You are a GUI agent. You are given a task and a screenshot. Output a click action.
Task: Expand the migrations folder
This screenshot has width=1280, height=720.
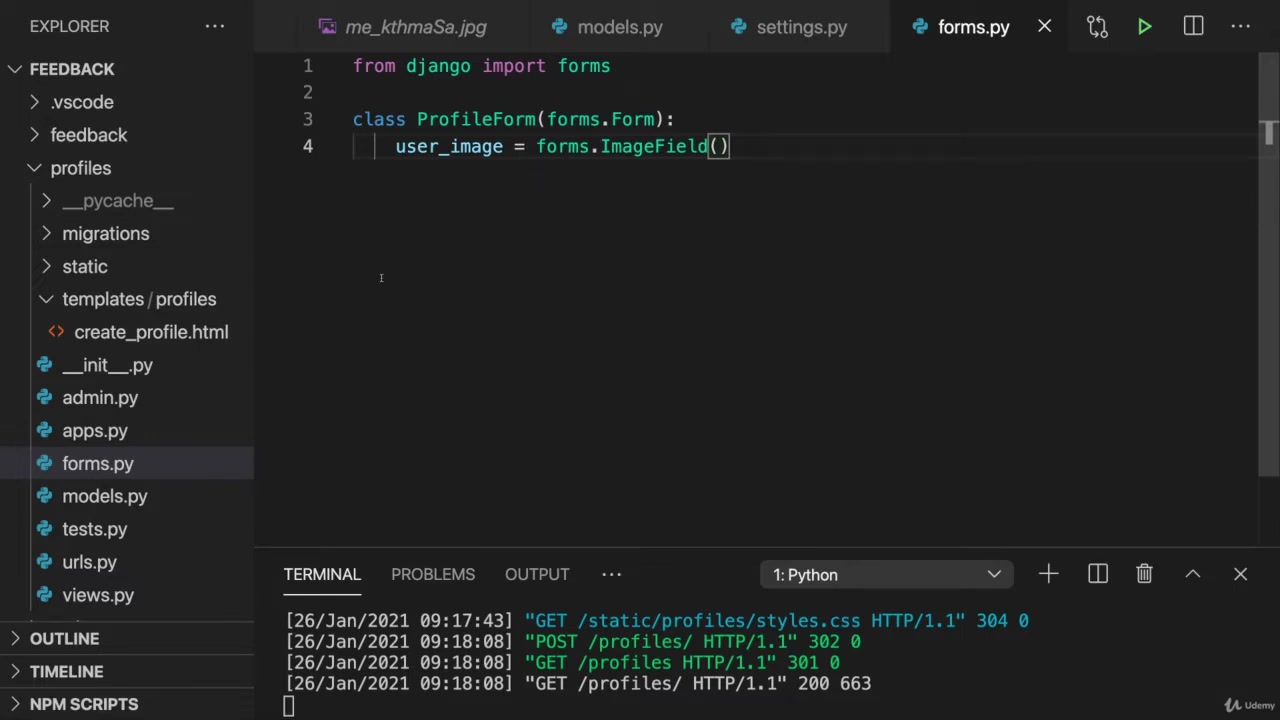(x=105, y=233)
